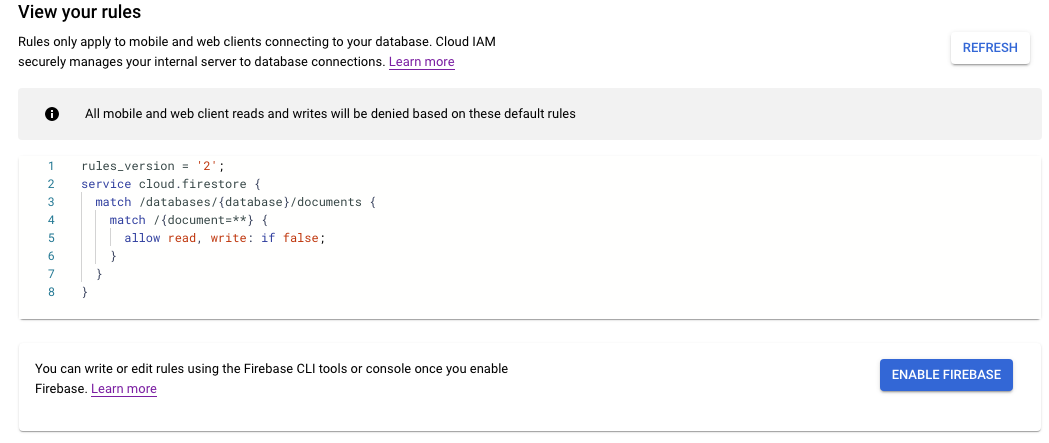Click line number 2 in the editor gutter
The image size is (1049, 443).
[50, 184]
